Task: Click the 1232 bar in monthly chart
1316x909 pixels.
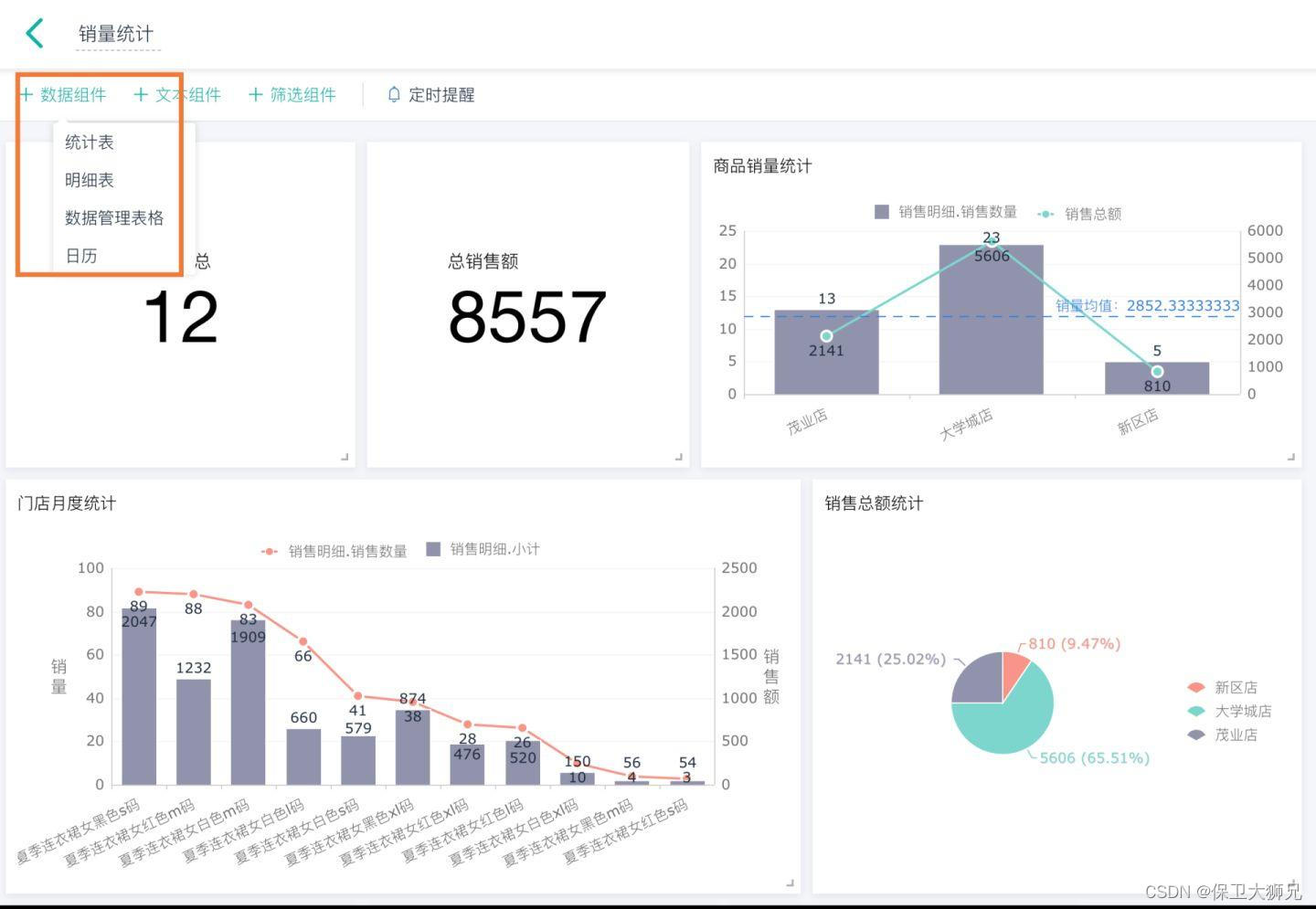Action: (x=194, y=732)
